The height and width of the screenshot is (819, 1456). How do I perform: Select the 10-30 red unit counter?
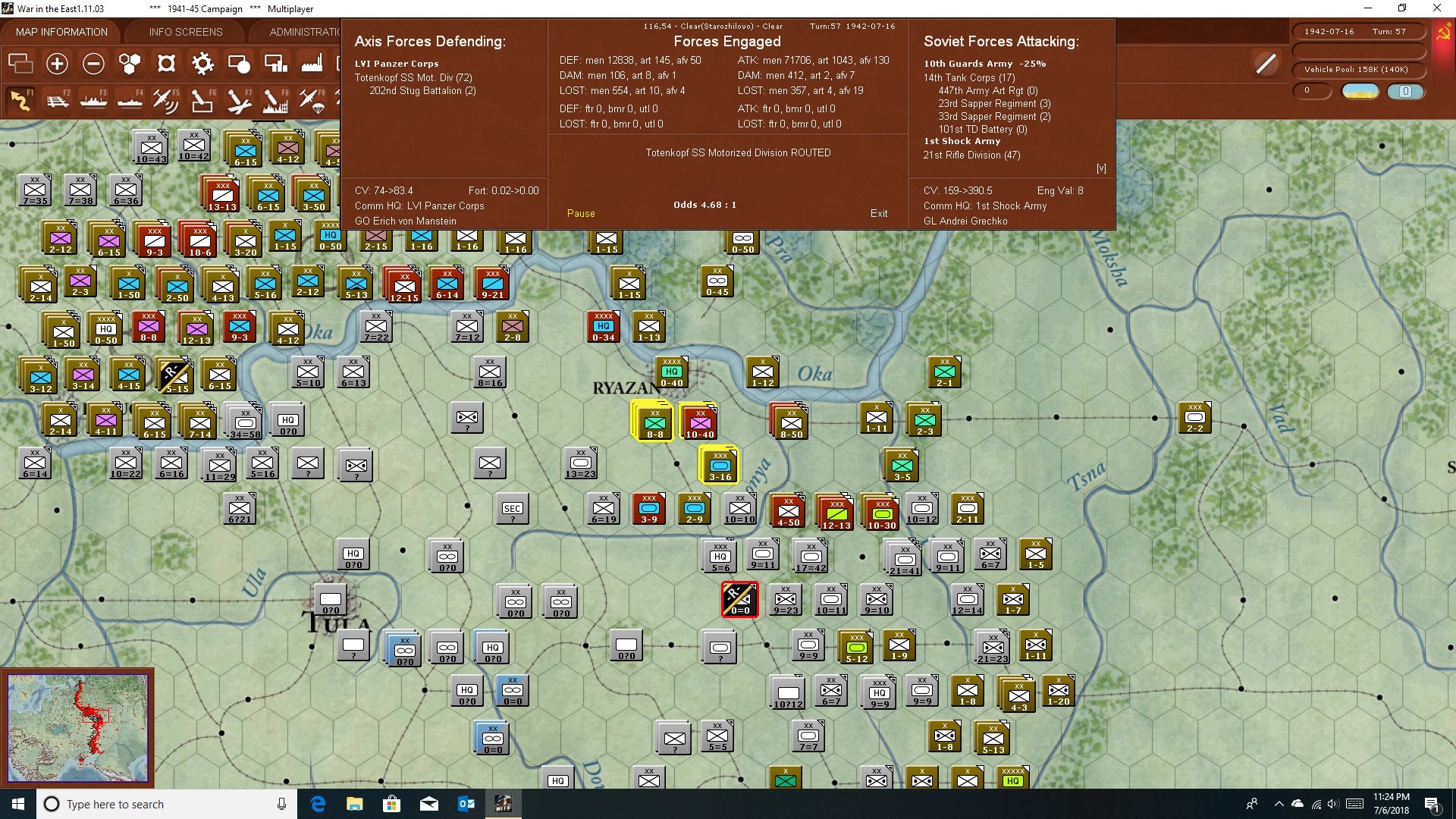click(881, 511)
